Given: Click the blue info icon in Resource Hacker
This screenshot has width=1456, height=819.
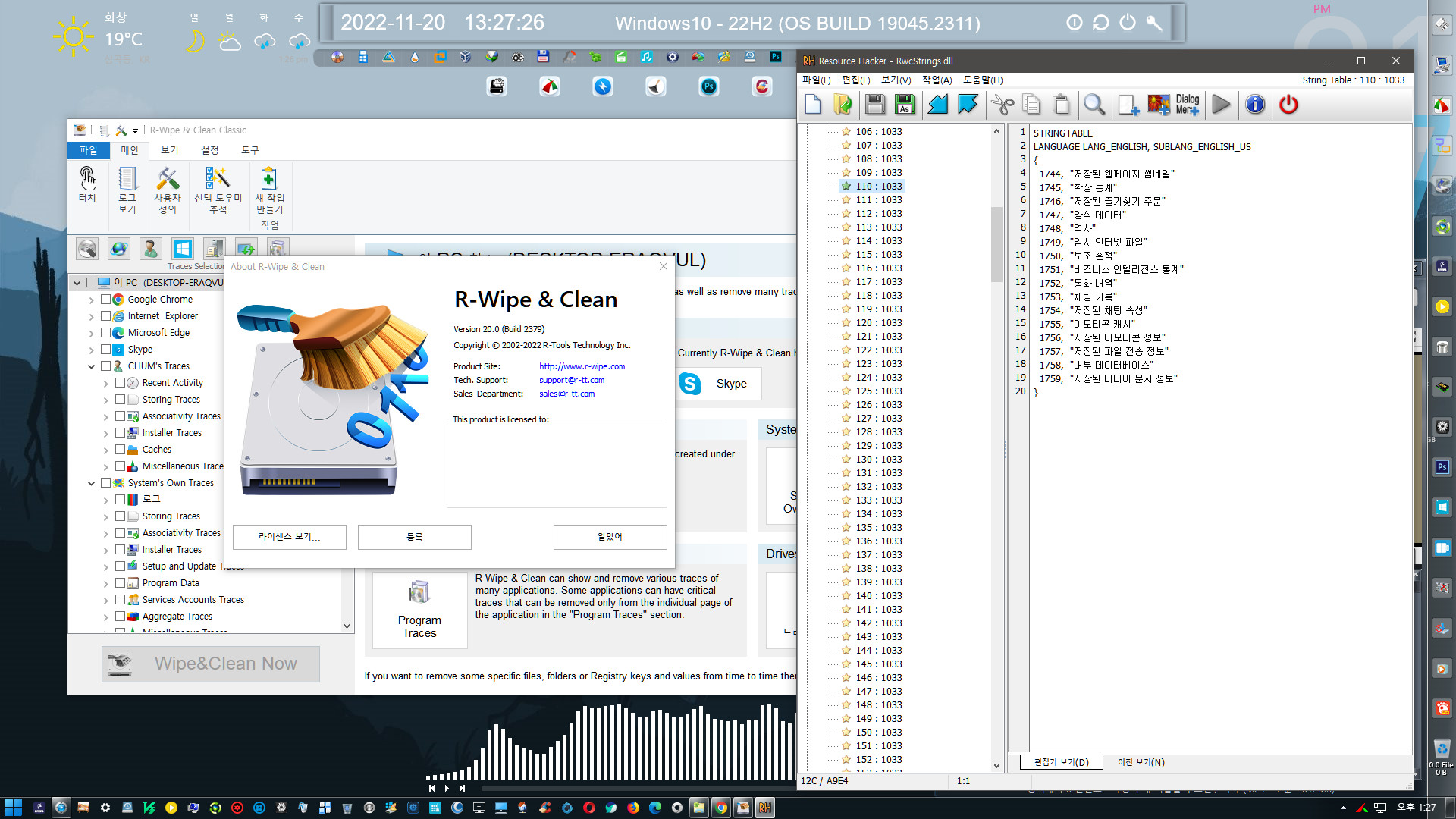Looking at the screenshot, I should click(1255, 105).
